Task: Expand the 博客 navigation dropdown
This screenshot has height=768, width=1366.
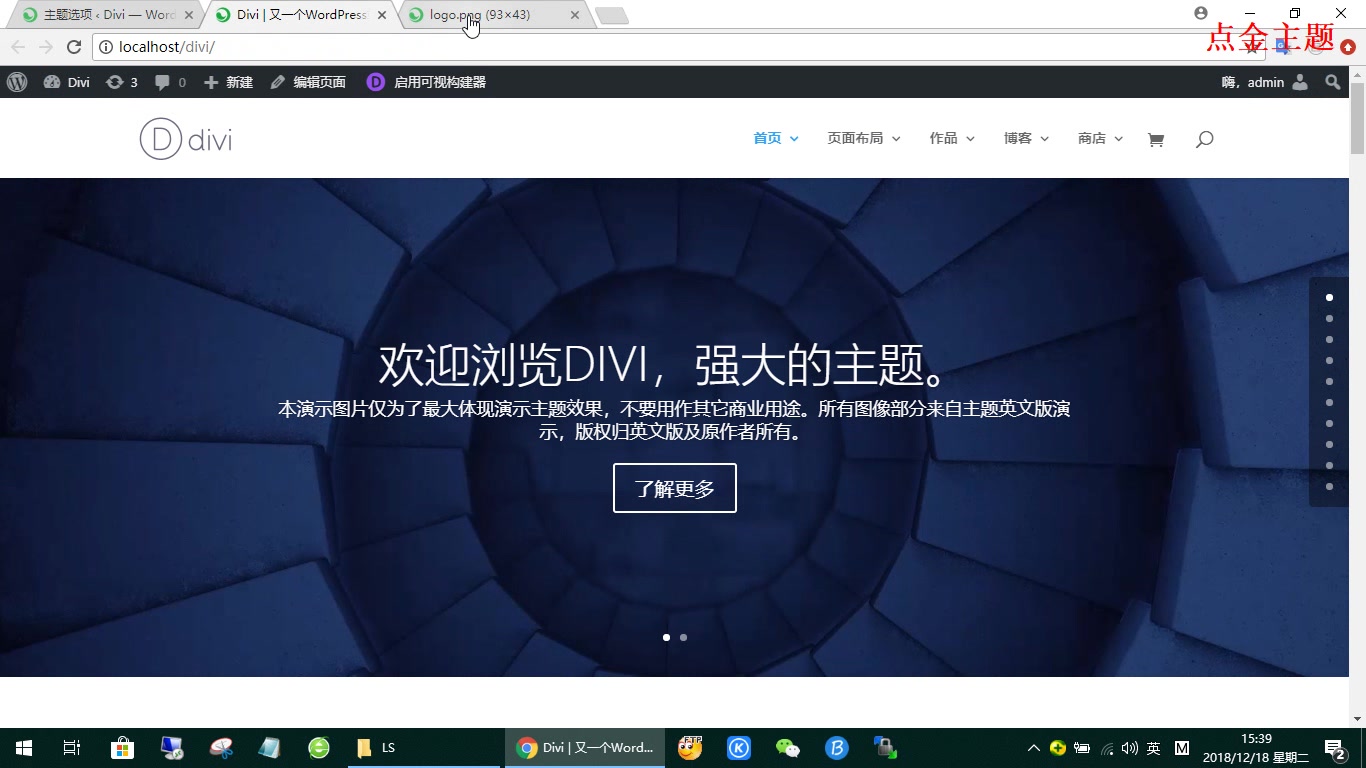Action: 1026,138
